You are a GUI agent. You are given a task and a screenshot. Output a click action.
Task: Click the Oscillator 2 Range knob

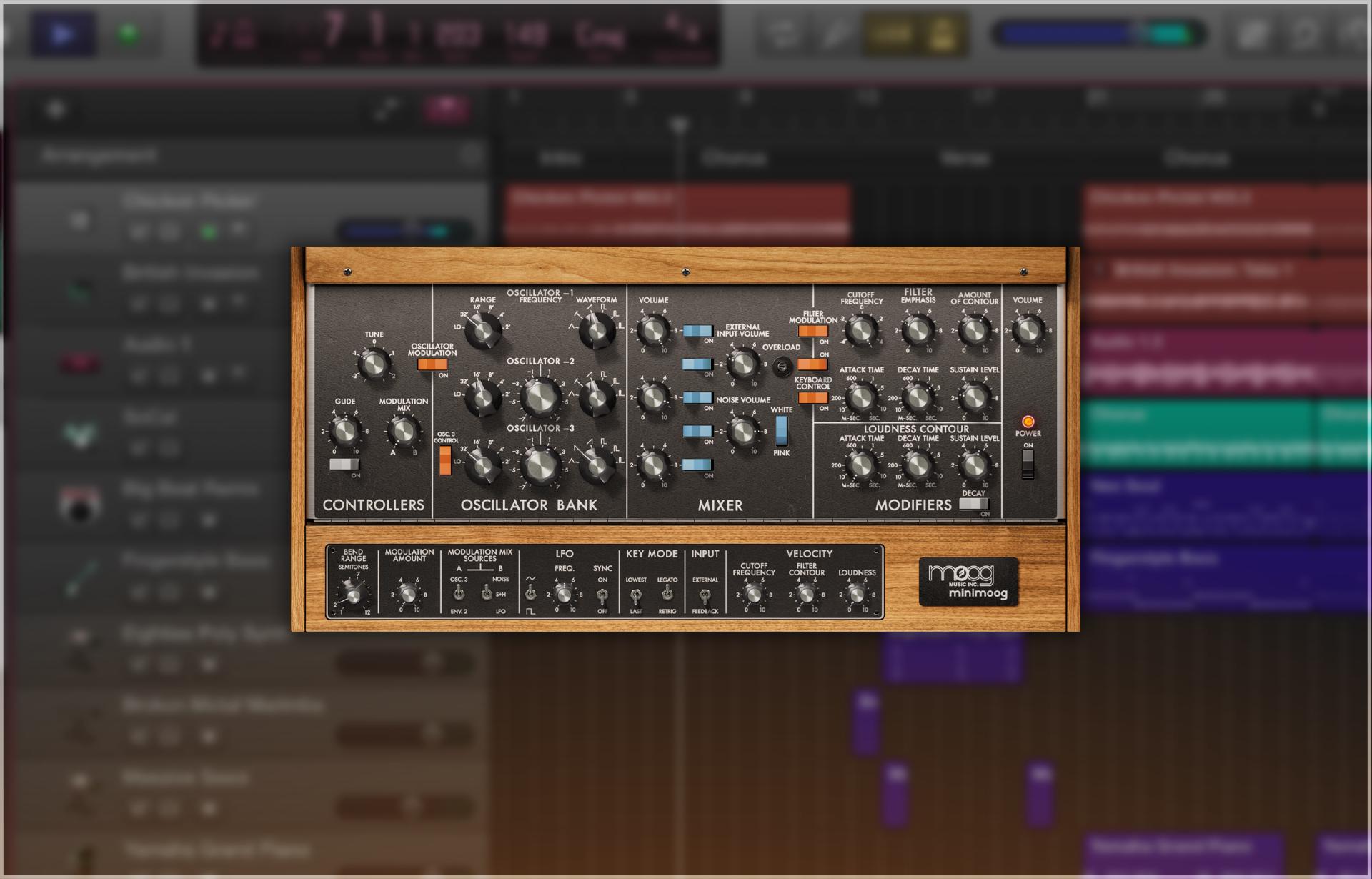[x=482, y=397]
